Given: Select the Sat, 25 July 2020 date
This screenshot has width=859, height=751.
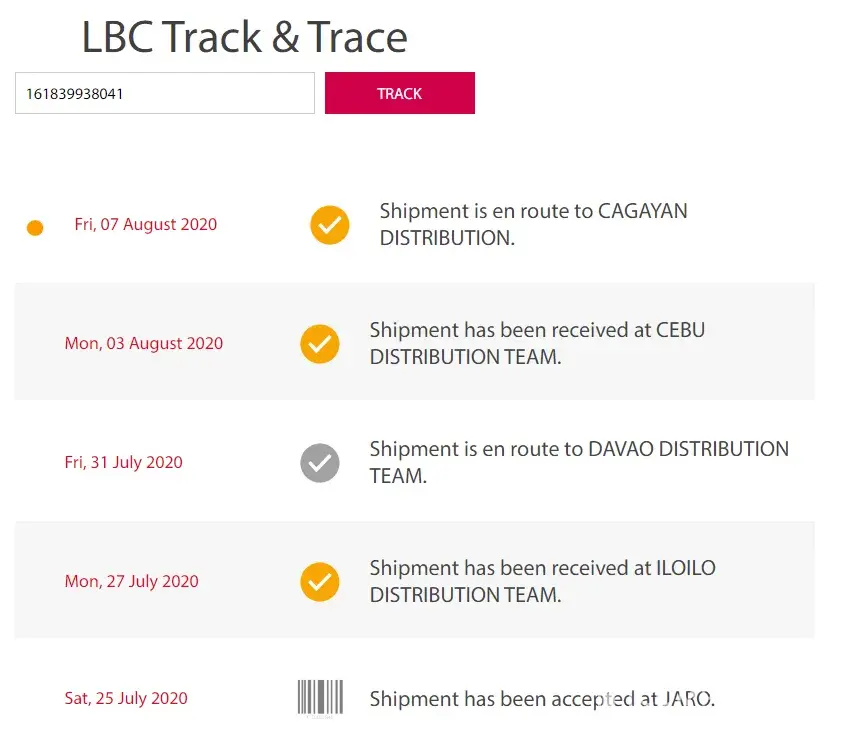Looking at the screenshot, I should point(126,698).
